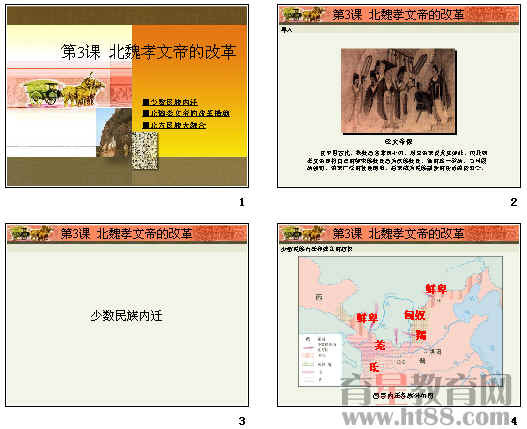The image size is (527, 429).
Task: Click the red 羌 label on the map
Action: point(380,345)
